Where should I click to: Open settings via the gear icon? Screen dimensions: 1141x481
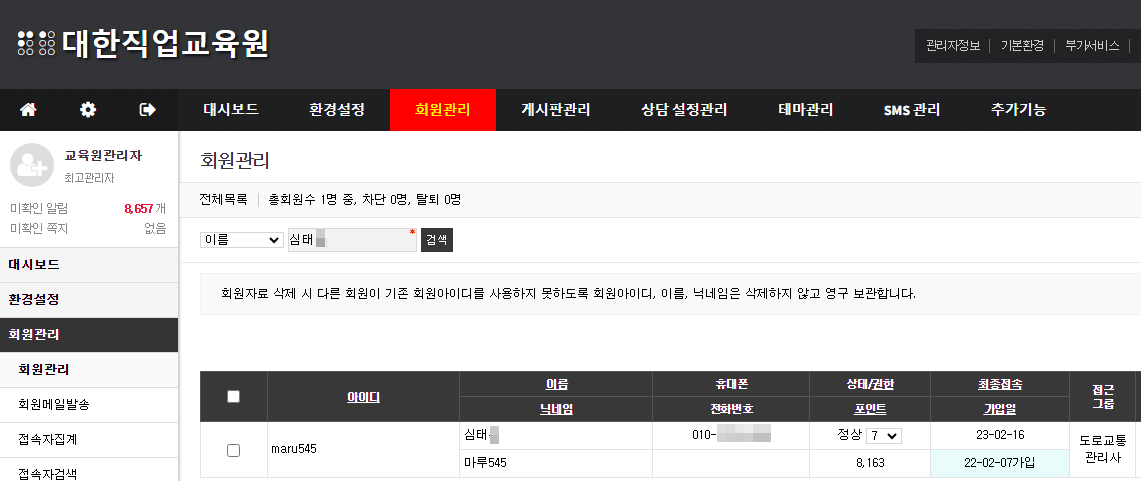[x=88, y=110]
